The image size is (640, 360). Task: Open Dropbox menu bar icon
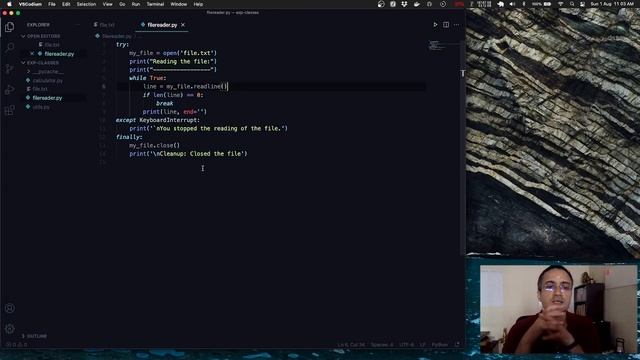click(x=404, y=4)
